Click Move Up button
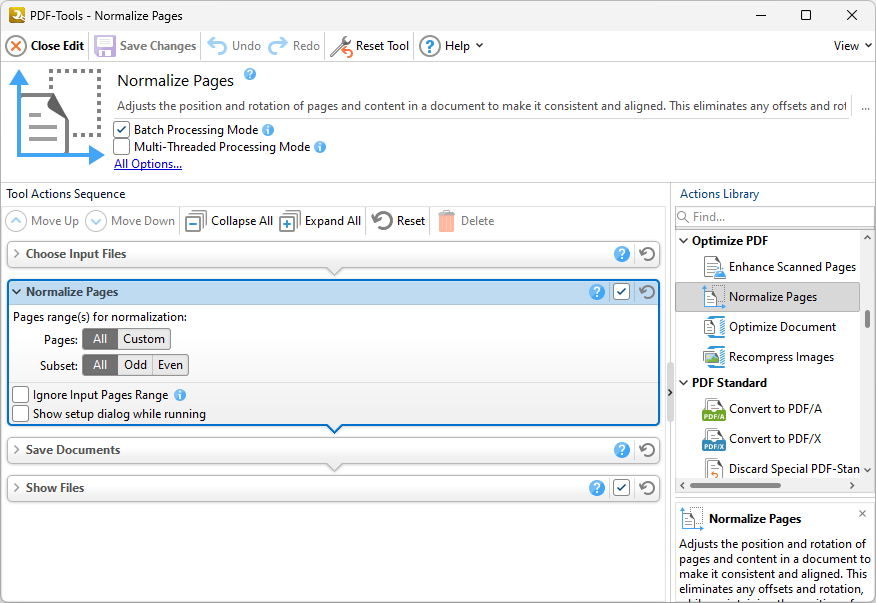The width and height of the screenshot is (876, 603). pyautogui.click(x=43, y=221)
